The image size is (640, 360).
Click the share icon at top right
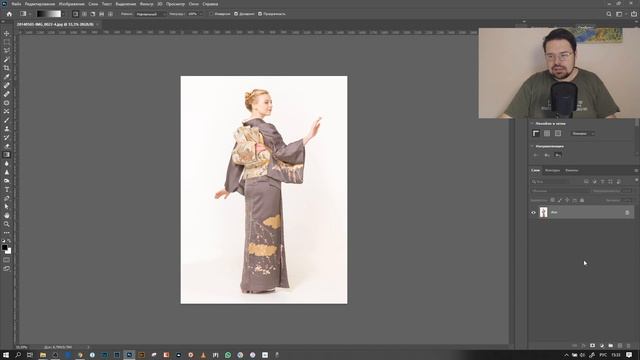point(634,14)
